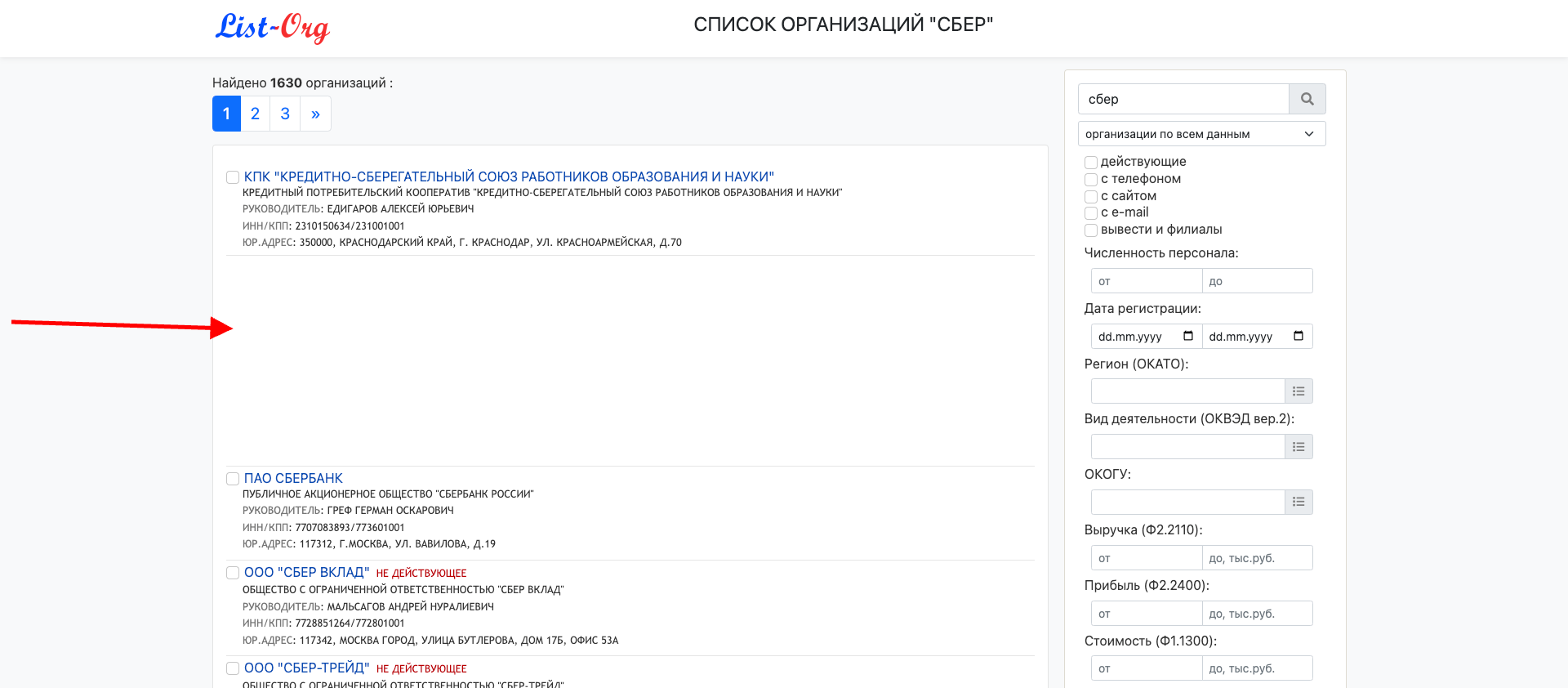Click the ОКОГУ input field

pyautogui.click(x=1188, y=502)
